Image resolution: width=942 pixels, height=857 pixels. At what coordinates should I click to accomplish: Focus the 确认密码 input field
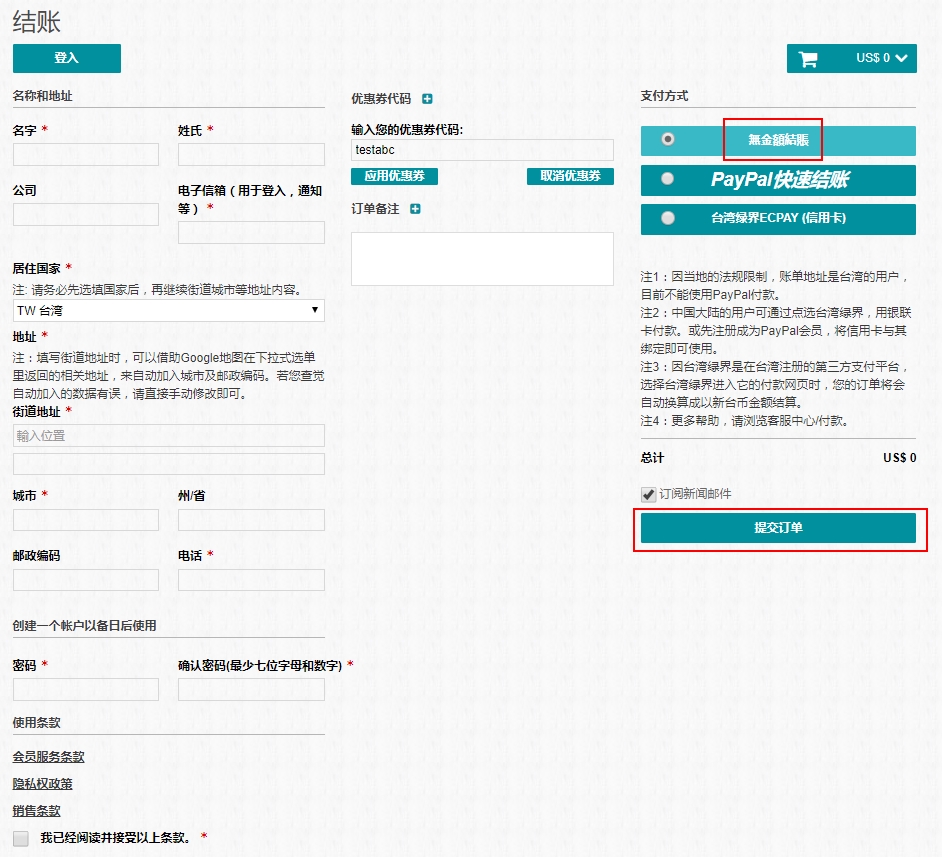click(x=251, y=689)
